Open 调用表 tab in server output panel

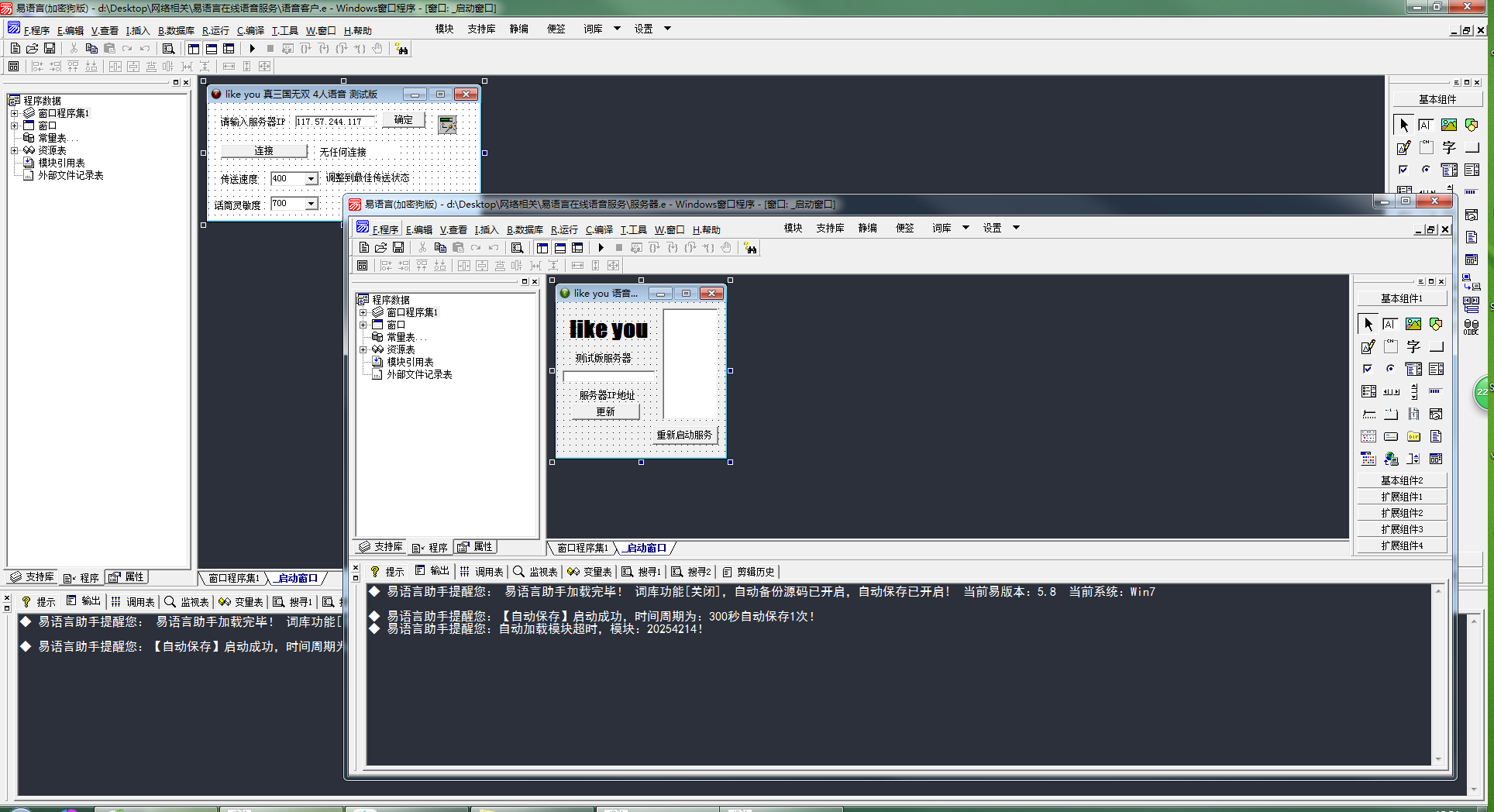coord(482,572)
